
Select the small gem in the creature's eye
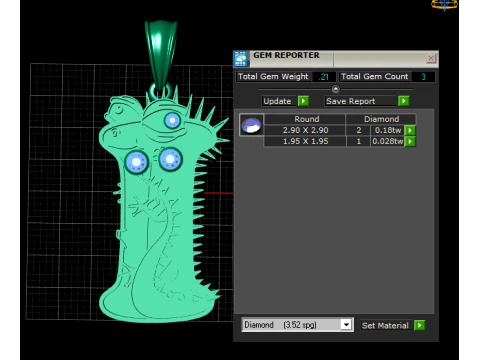pos(172,120)
